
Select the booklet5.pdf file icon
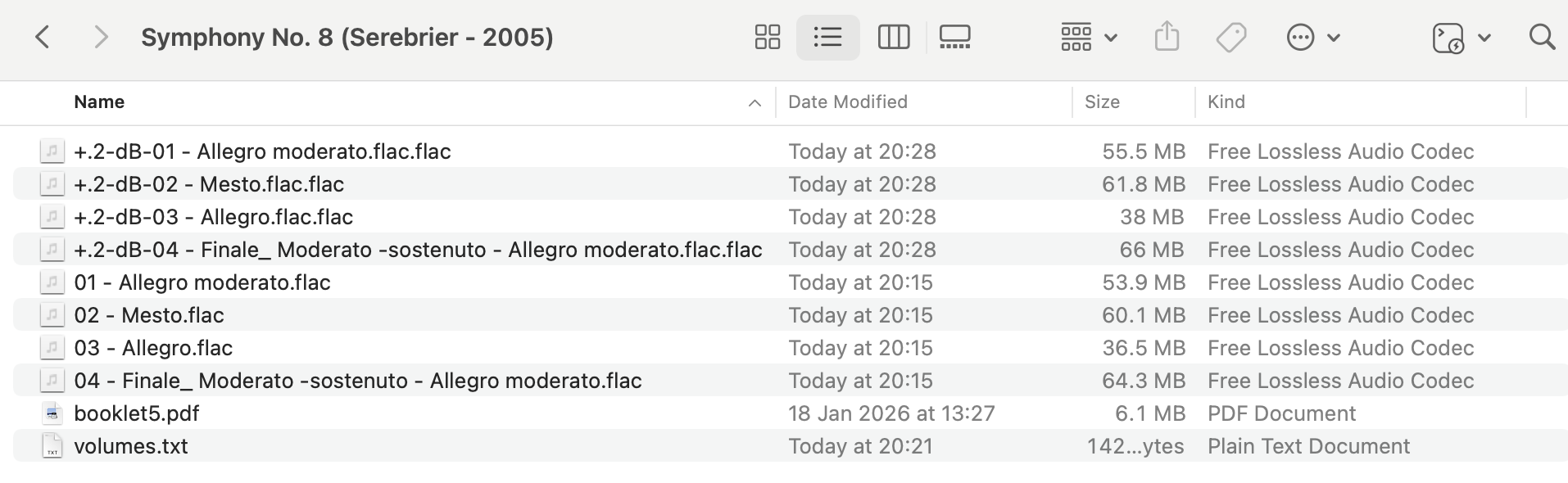pyautogui.click(x=52, y=413)
